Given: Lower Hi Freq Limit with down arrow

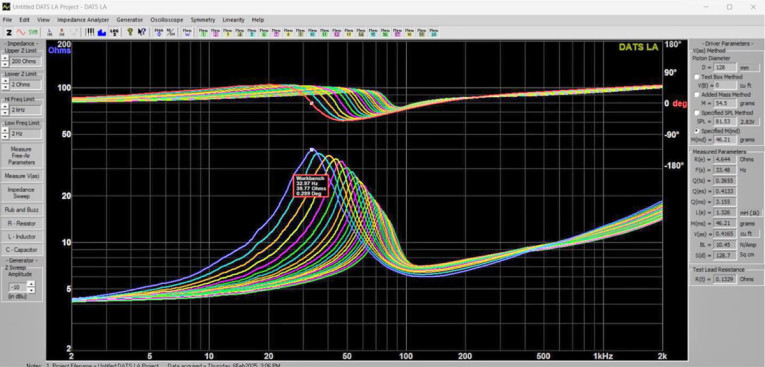Looking at the screenshot, I should (x=4, y=112).
